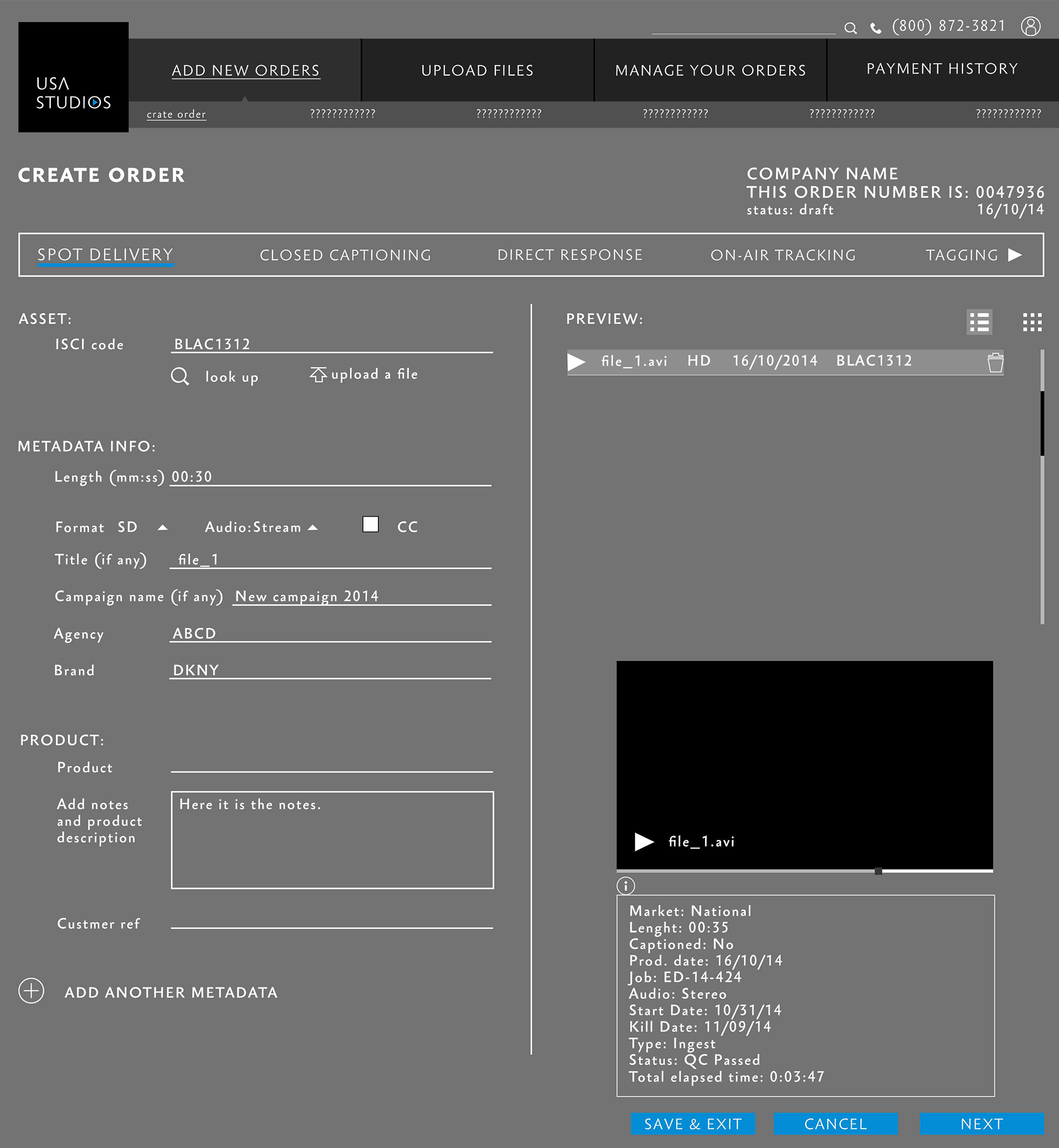Open the Closed Captioning tab
Viewport: 1059px width, 1148px height.
345,255
